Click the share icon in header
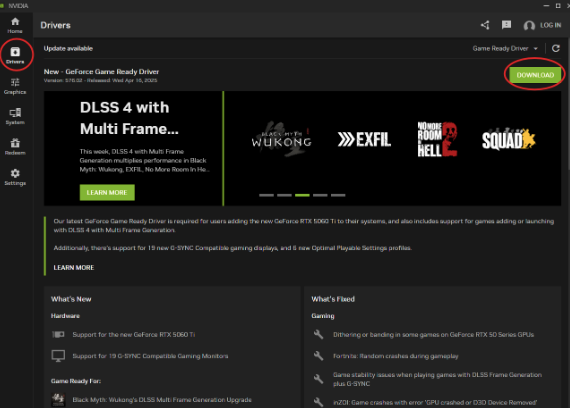Screen dimensions: 570x408 tap(485, 25)
